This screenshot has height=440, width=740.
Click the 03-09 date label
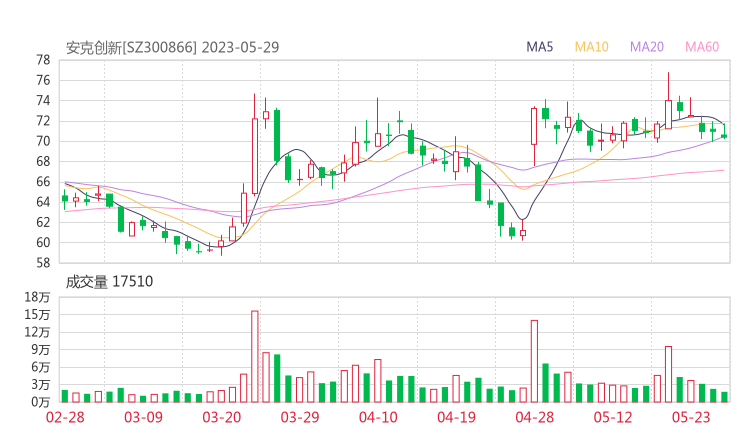(144, 417)
